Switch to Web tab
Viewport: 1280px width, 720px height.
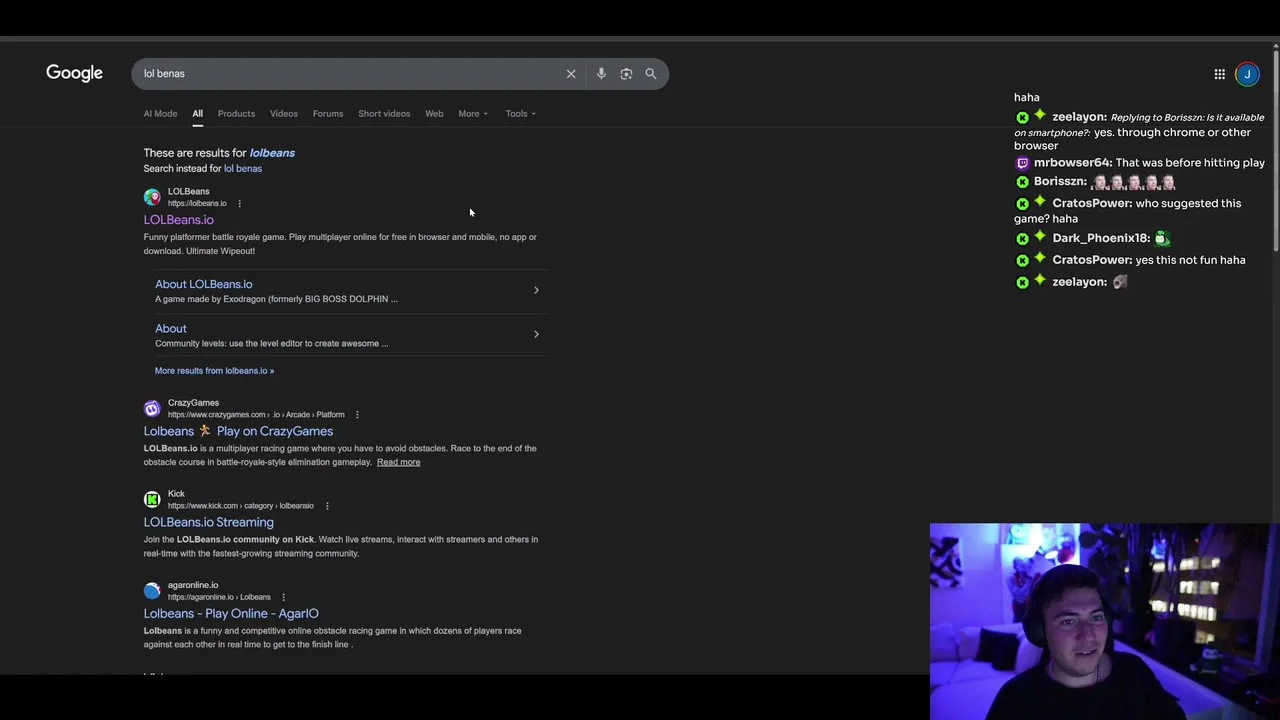[x=434, y=114]
